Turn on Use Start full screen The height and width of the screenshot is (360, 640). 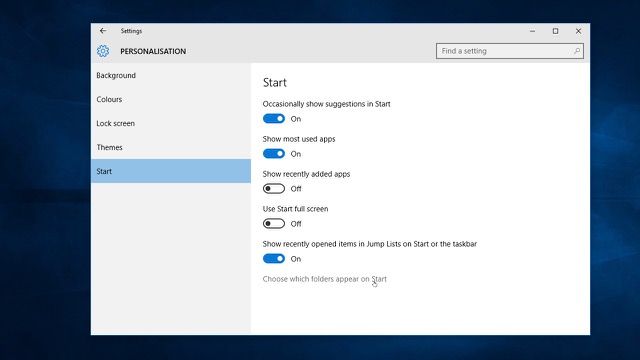coord(274,224)
